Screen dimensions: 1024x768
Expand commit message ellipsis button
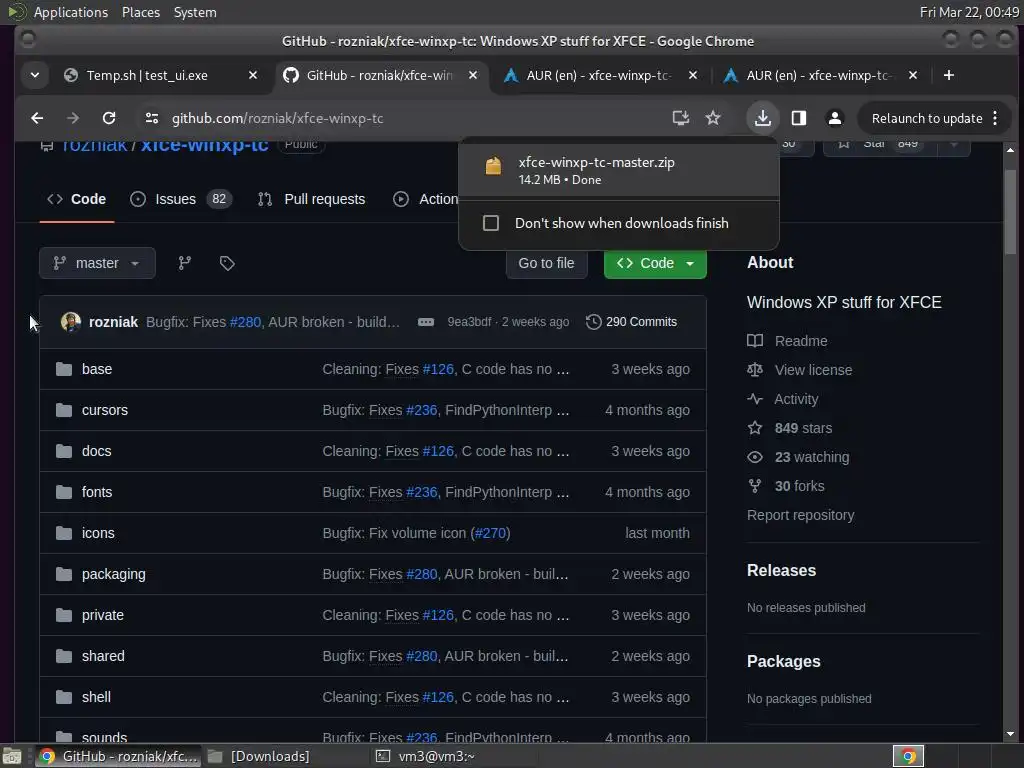(x=426, y=322)
